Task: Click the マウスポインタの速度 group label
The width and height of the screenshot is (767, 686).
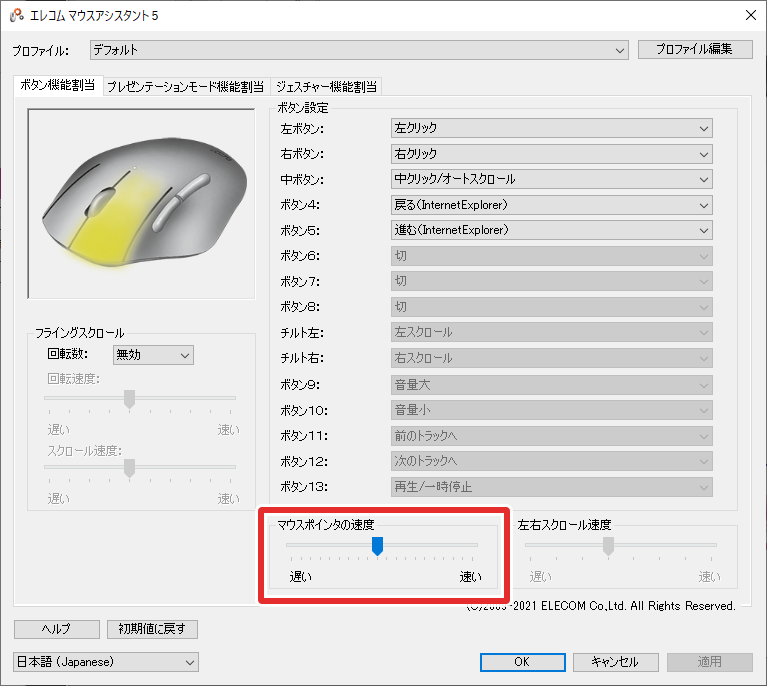Action: [x=326, y=525]
